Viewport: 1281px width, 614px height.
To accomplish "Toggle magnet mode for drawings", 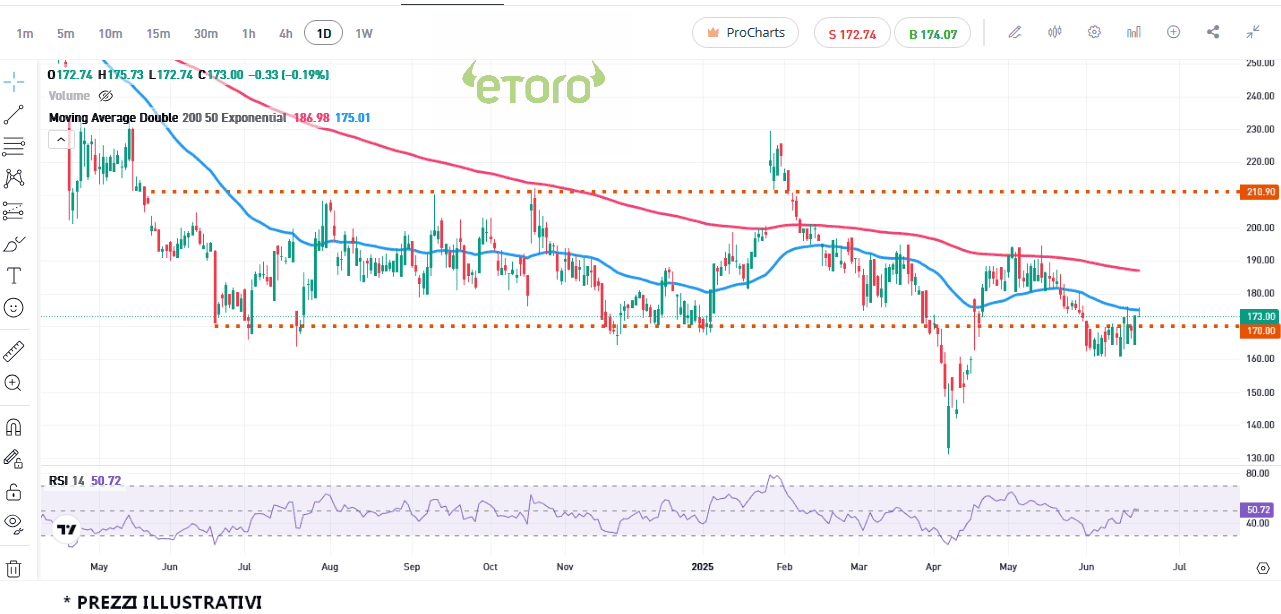I will click(14, 427).
